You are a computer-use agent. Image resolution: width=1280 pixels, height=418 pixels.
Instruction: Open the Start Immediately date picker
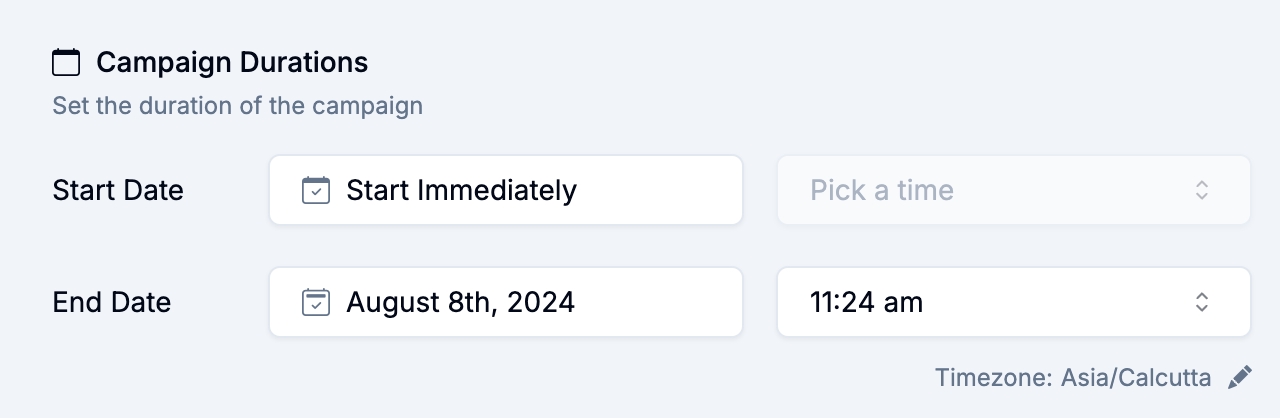[x=505, y=190]
